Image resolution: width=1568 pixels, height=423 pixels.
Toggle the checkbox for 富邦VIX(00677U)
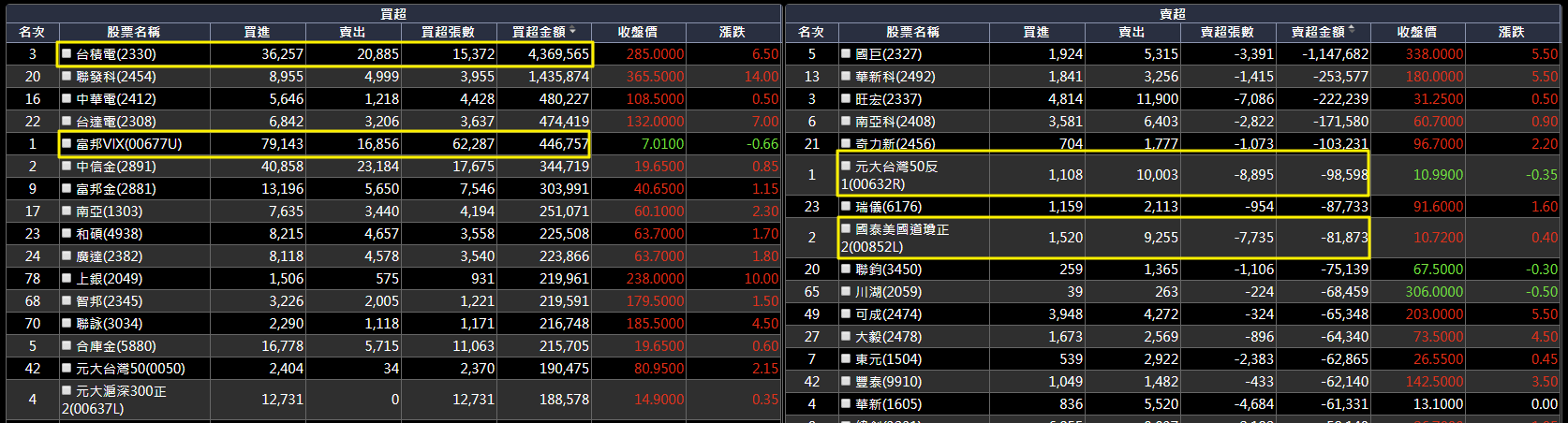tap(67, 143)
